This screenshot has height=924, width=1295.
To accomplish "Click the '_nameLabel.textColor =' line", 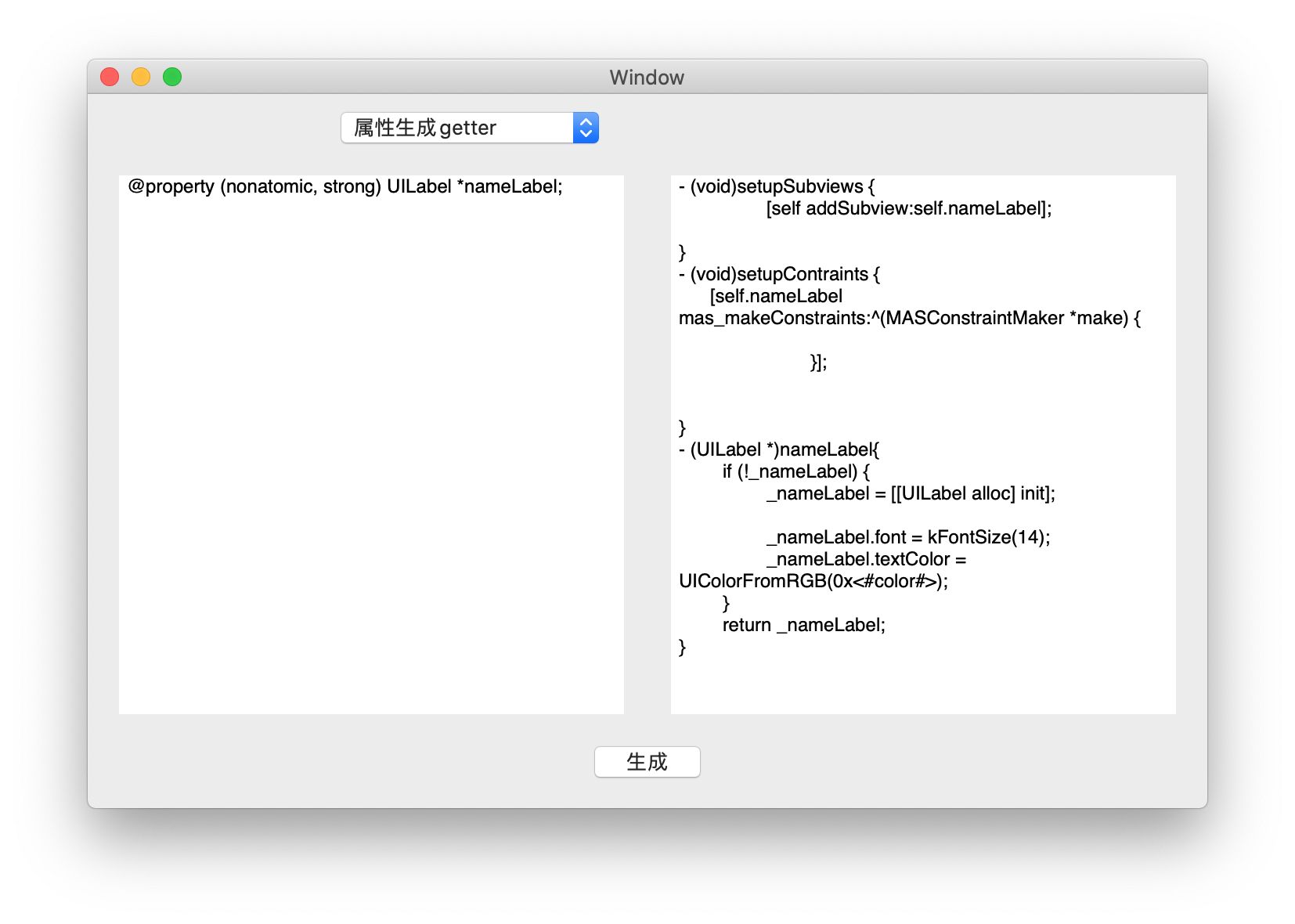I will point(867,559).
